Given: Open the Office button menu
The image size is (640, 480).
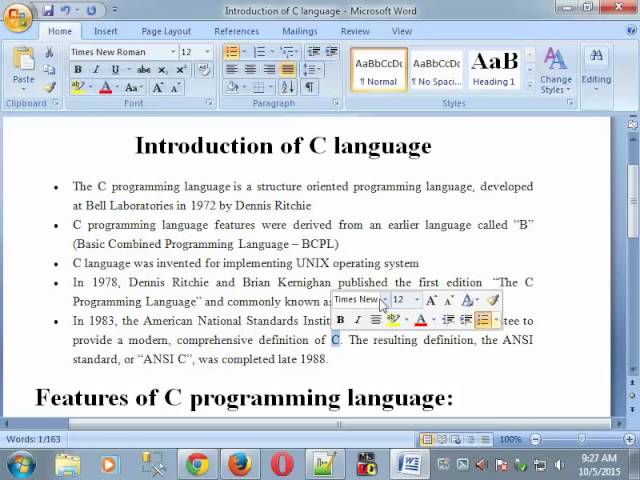Looking at the screenshot, I should pyautogui.click(x=17, y=16).
